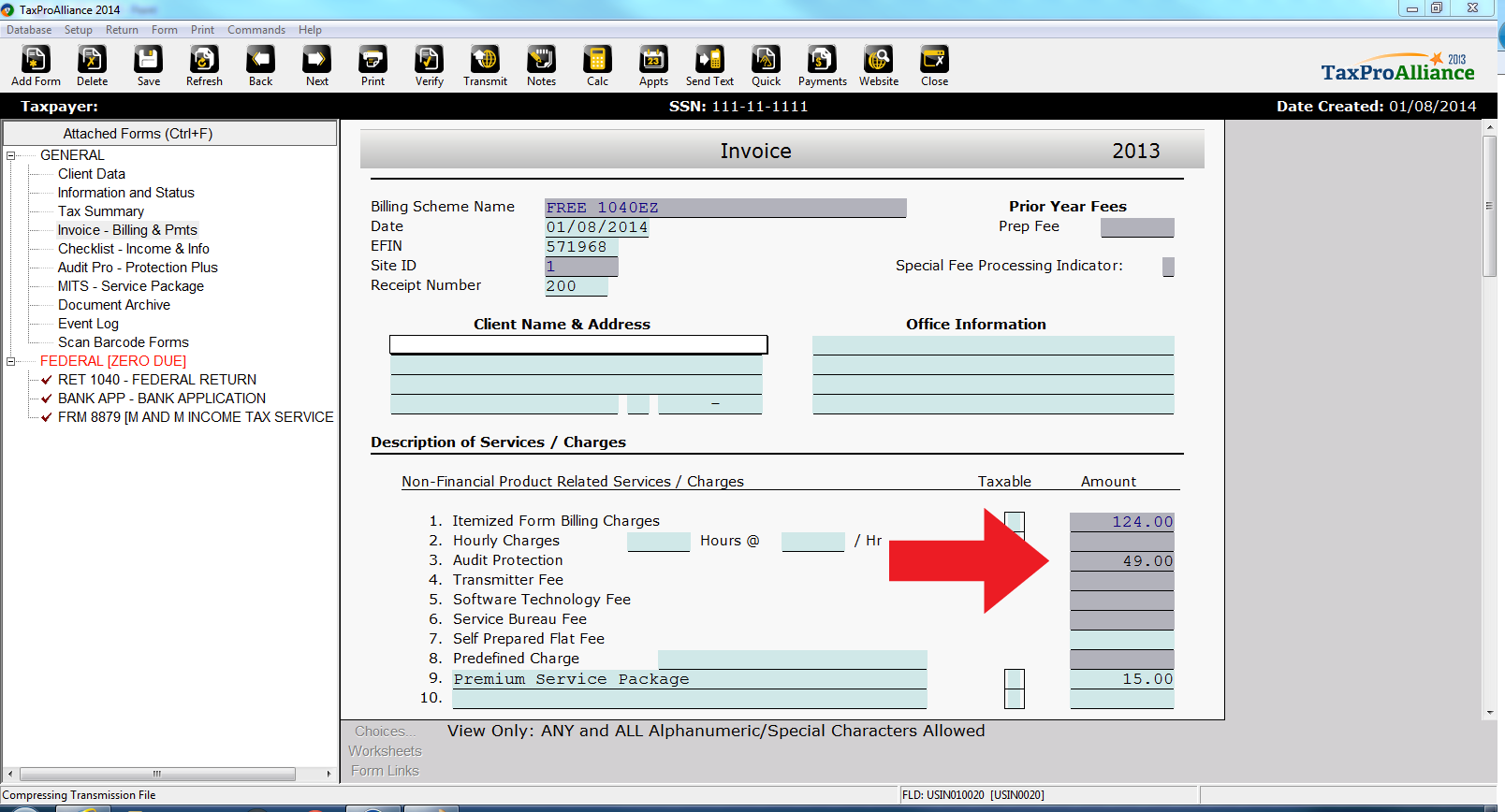The image size is (1505, 812).
Task: Open the Help menu
Action: tap(310, 30)
